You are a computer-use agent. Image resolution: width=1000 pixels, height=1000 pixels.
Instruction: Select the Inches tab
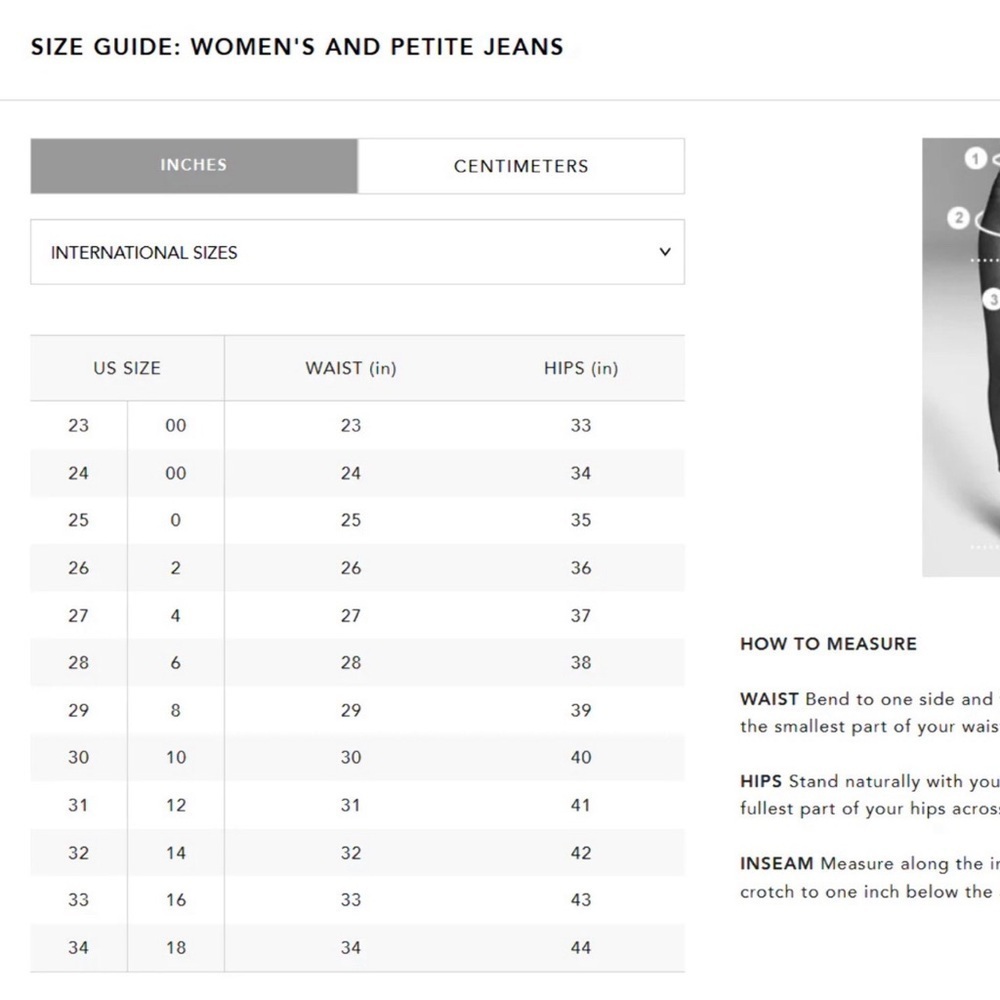(x=194, y=166)
